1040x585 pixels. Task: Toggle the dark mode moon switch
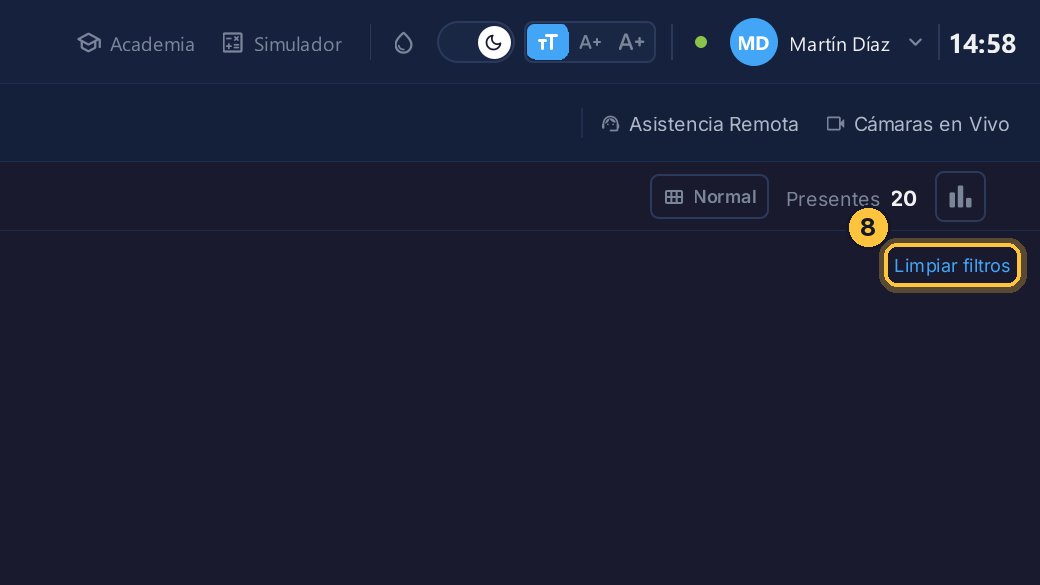point(476,42)
